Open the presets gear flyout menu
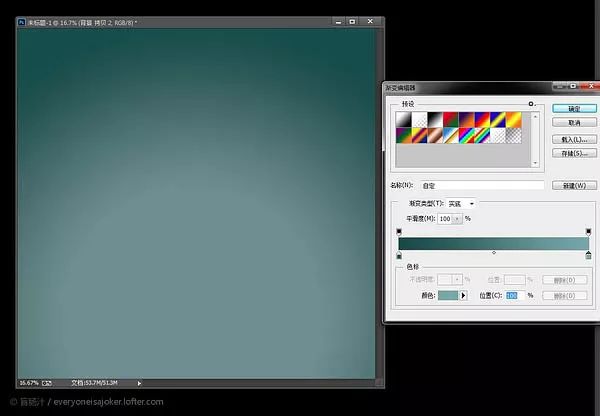 click(x=530, y=103)
